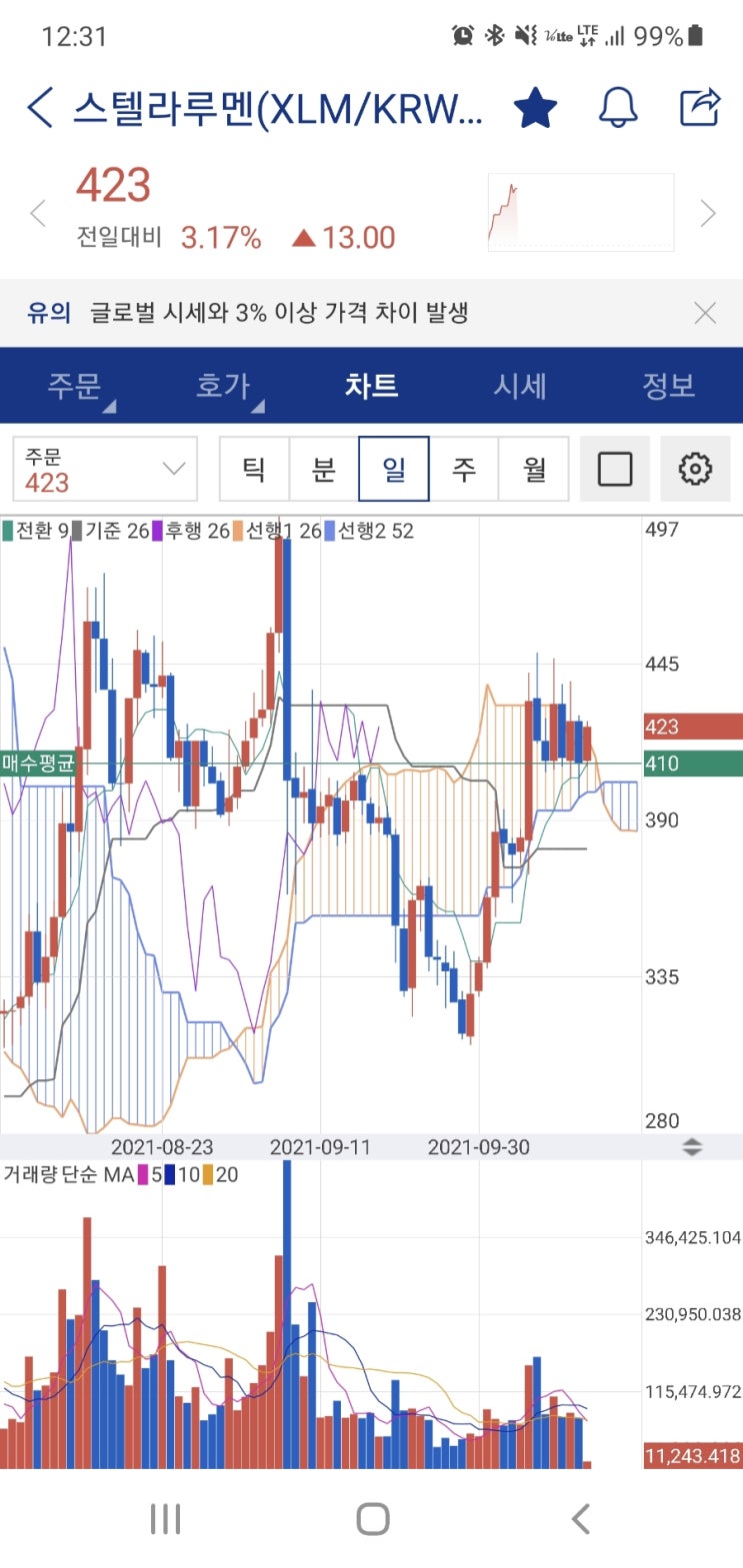Tap the 후행 26 indicator legend
Image resolution: width=743 pixels, height=1568 pixels.
pyautogui.click(x=191, y=531)
